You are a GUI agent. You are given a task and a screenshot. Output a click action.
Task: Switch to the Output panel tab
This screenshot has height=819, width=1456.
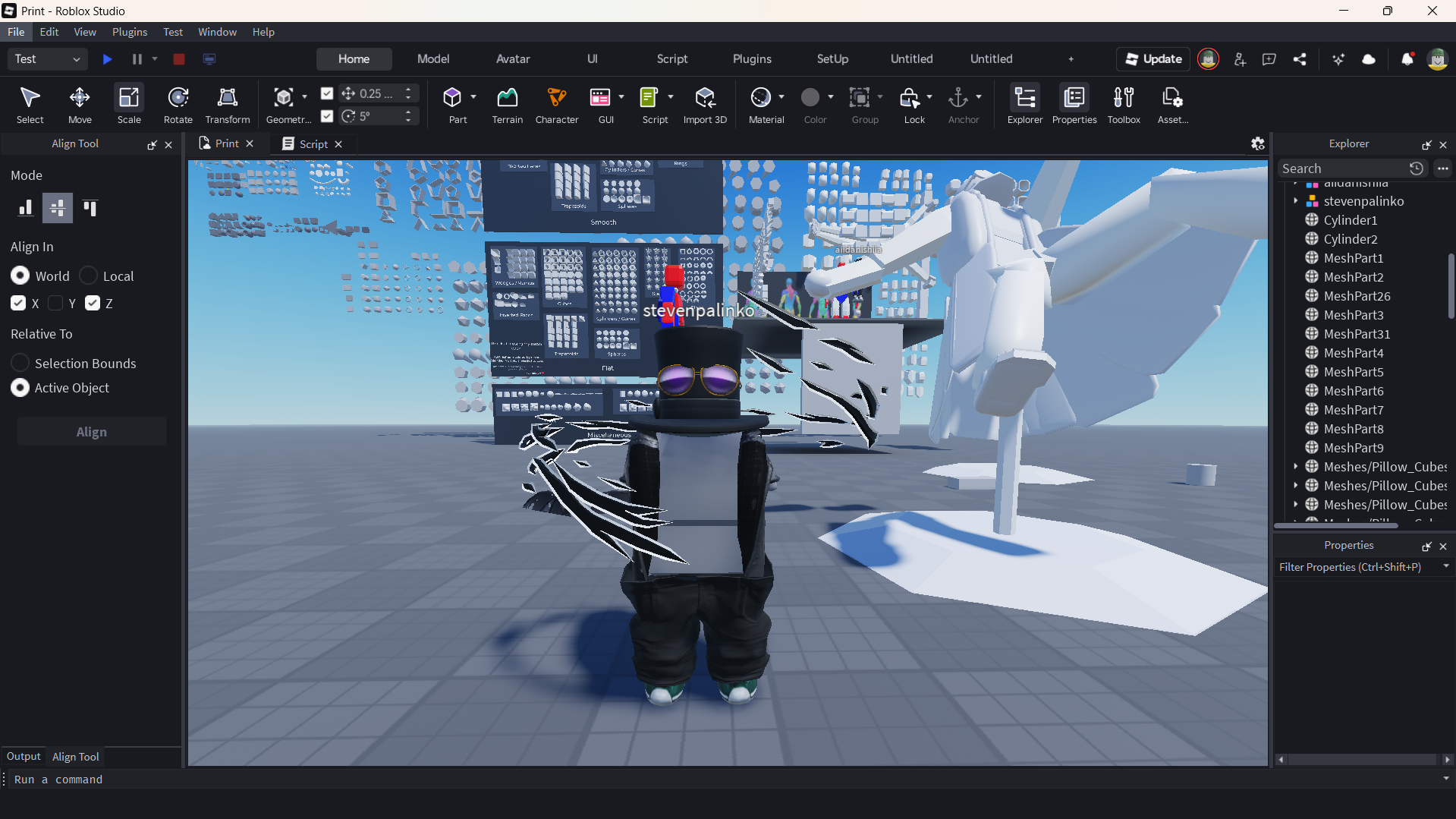coord(24,756)
